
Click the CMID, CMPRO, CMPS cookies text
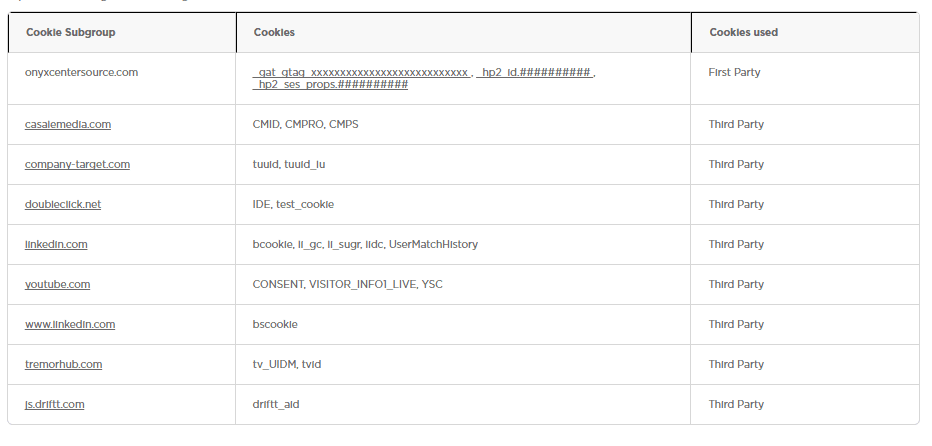[x=305, y=125]
